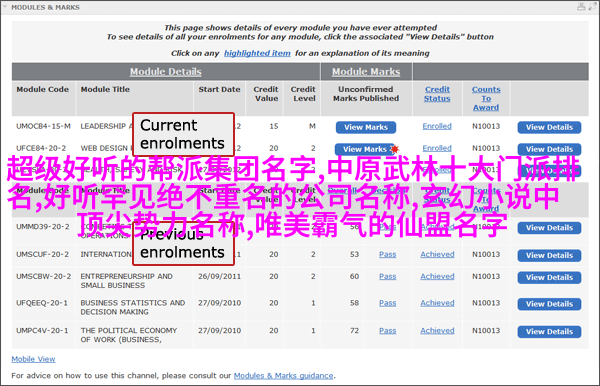The width and height of the screenshot is (600, 386).
Task: Click the red star icon beside View Marks
Action: pos(395,149)
